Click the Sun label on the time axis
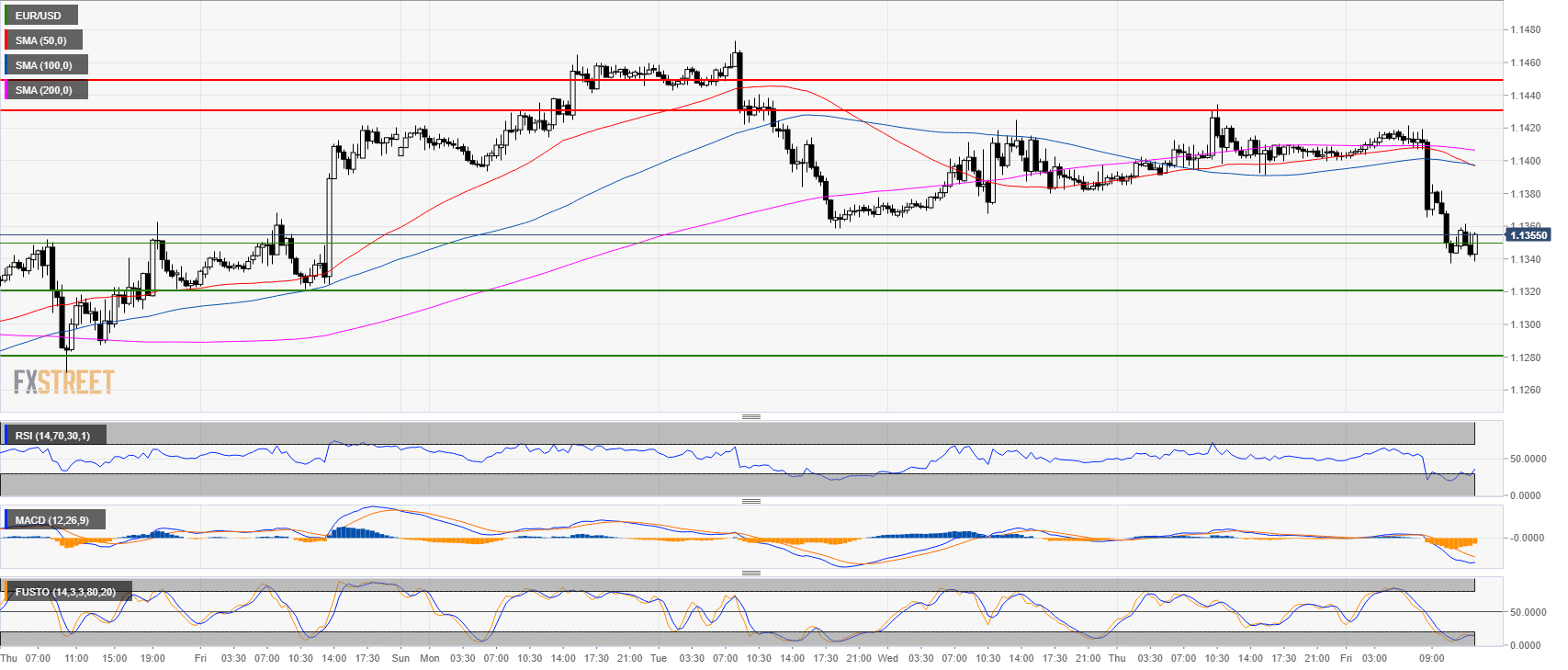 pos(400,658)
